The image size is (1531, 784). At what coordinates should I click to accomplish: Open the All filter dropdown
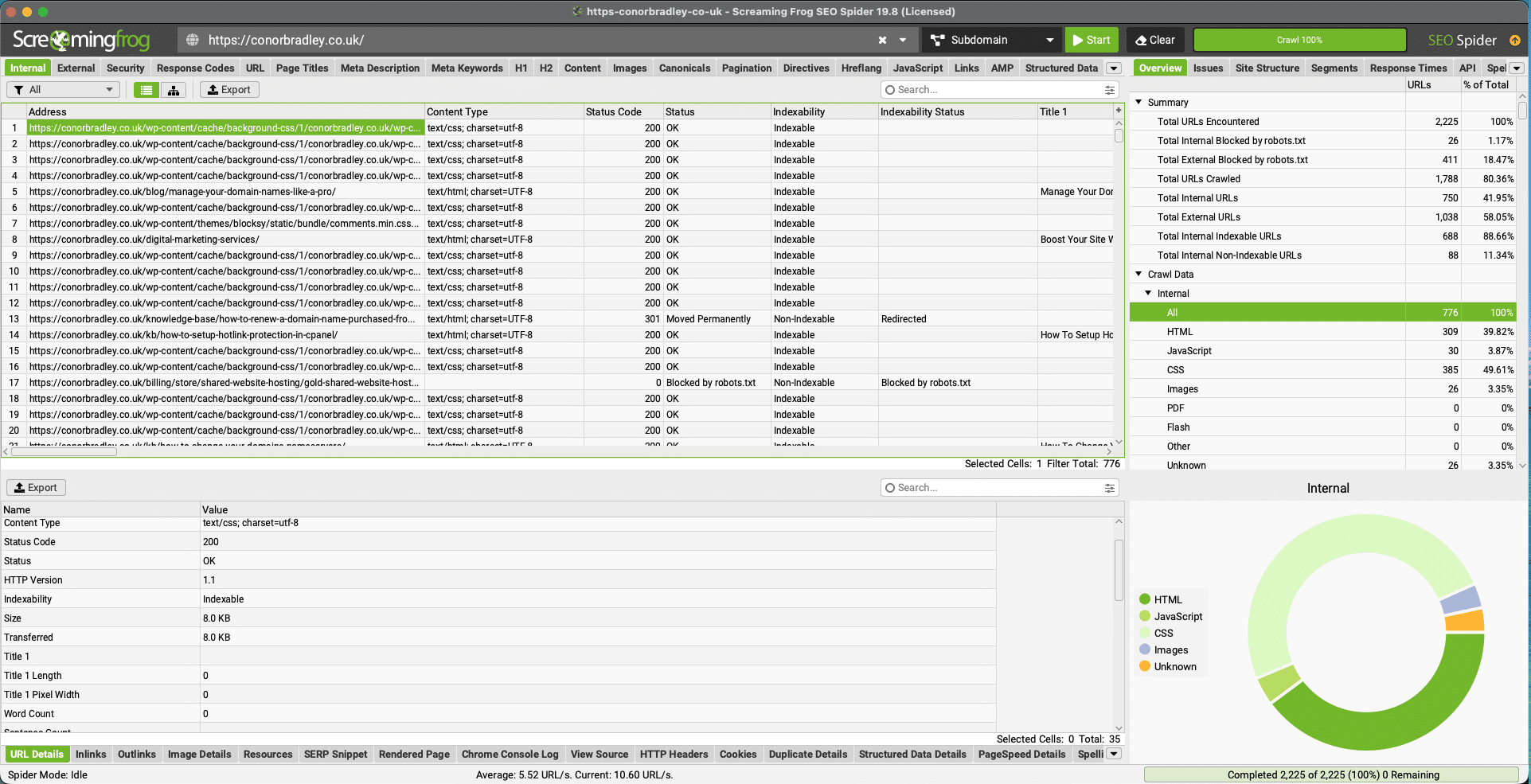coord(63,90)
